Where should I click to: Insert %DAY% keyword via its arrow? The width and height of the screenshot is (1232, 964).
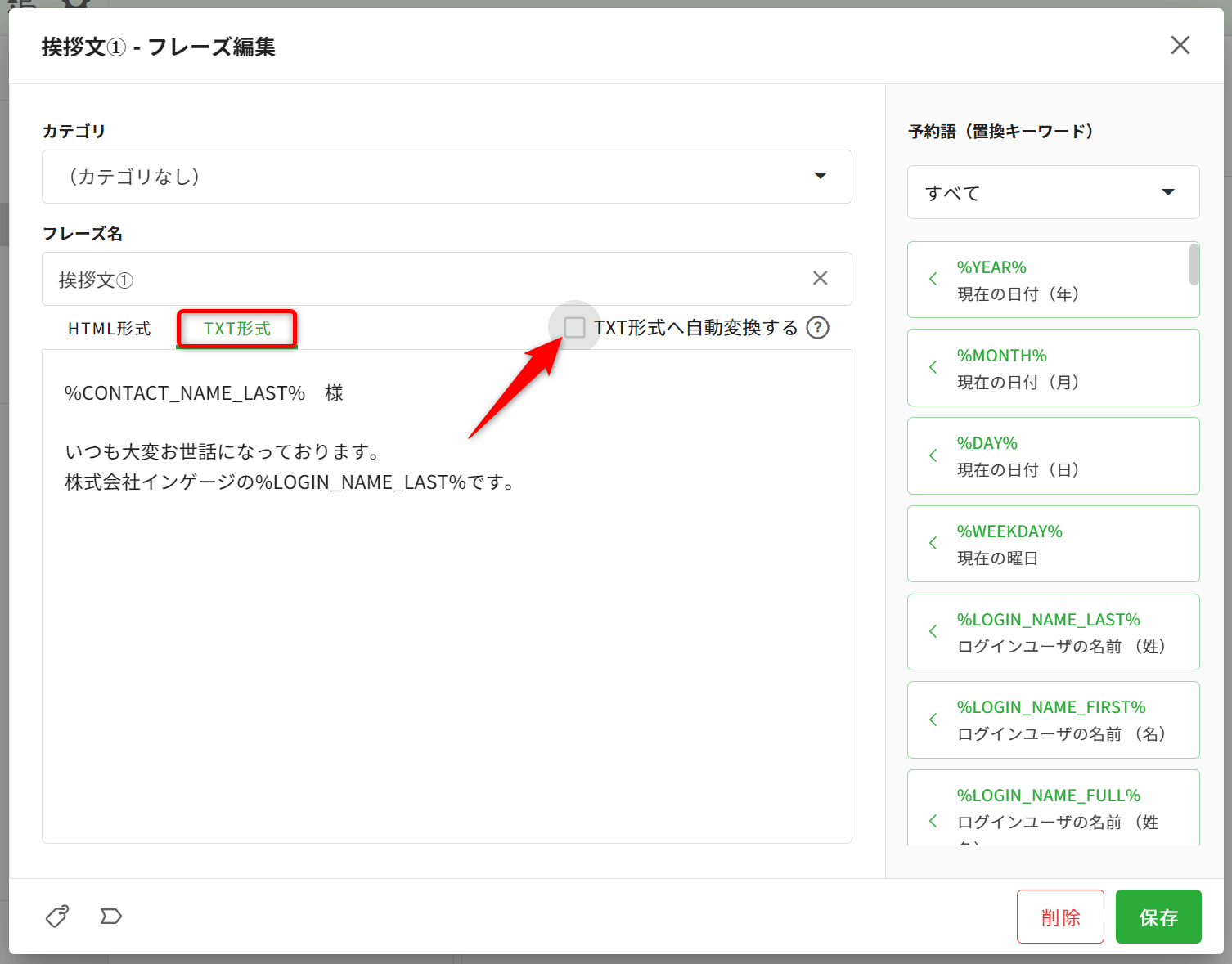933,455
